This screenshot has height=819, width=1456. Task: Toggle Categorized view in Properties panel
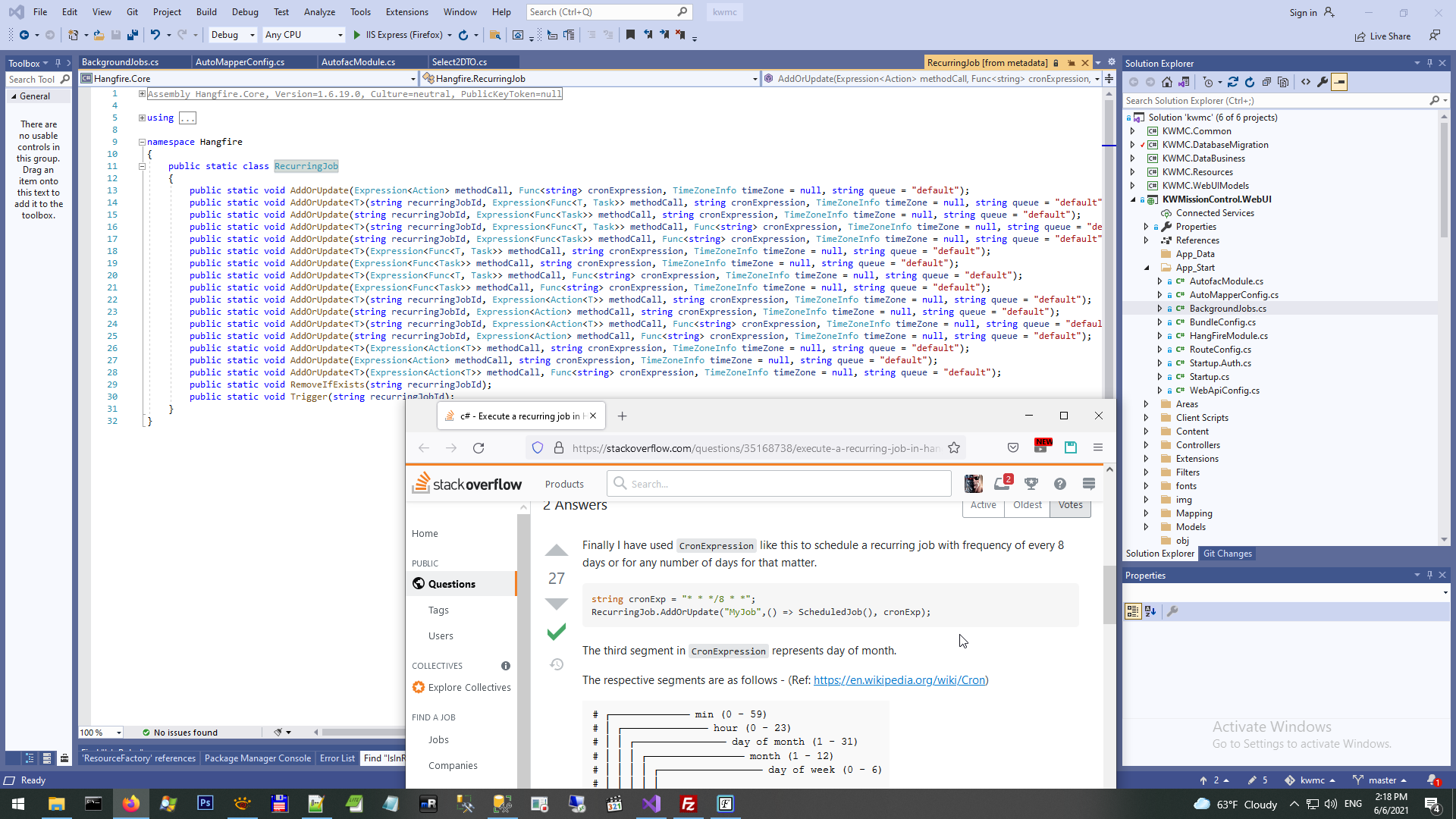[x=1133, y=611]
